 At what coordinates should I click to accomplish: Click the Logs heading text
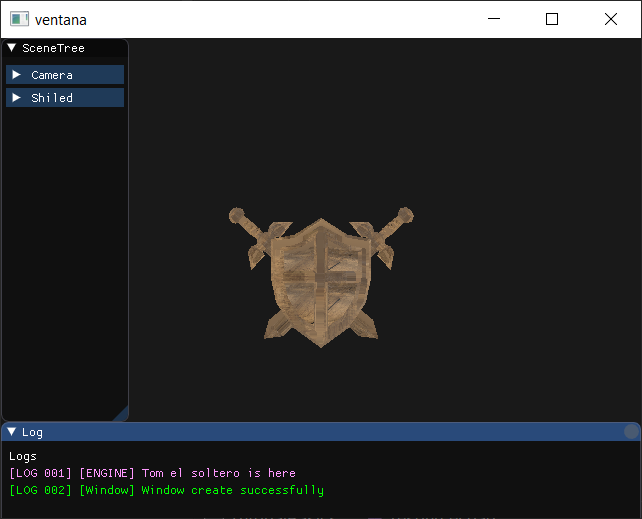(x=22, y=456)
